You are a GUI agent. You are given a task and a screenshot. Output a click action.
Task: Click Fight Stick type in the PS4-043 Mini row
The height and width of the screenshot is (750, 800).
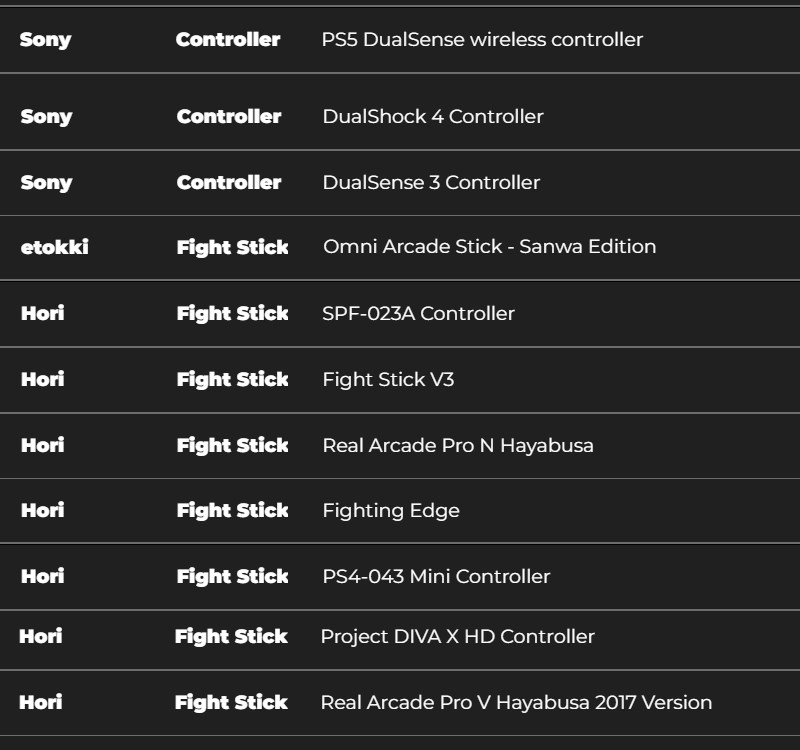pyautogui.click(x=232, y=576)
